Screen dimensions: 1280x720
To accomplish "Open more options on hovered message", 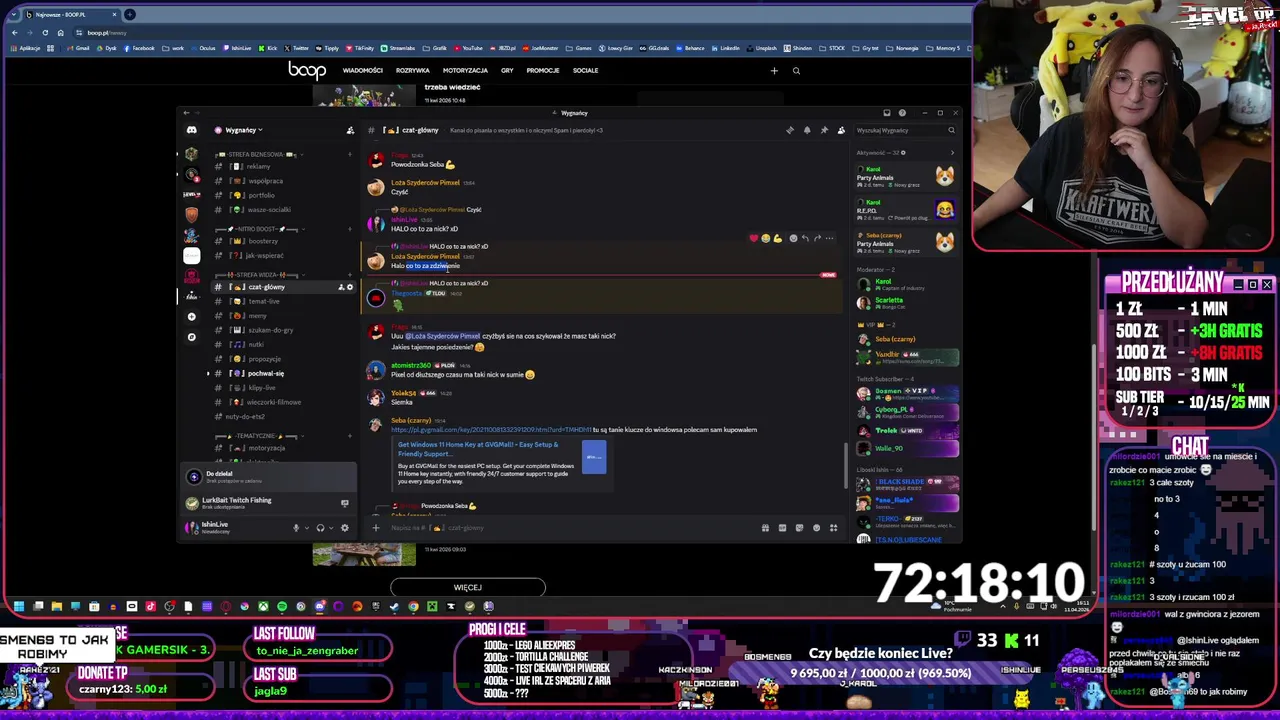I will click(829, 238).
